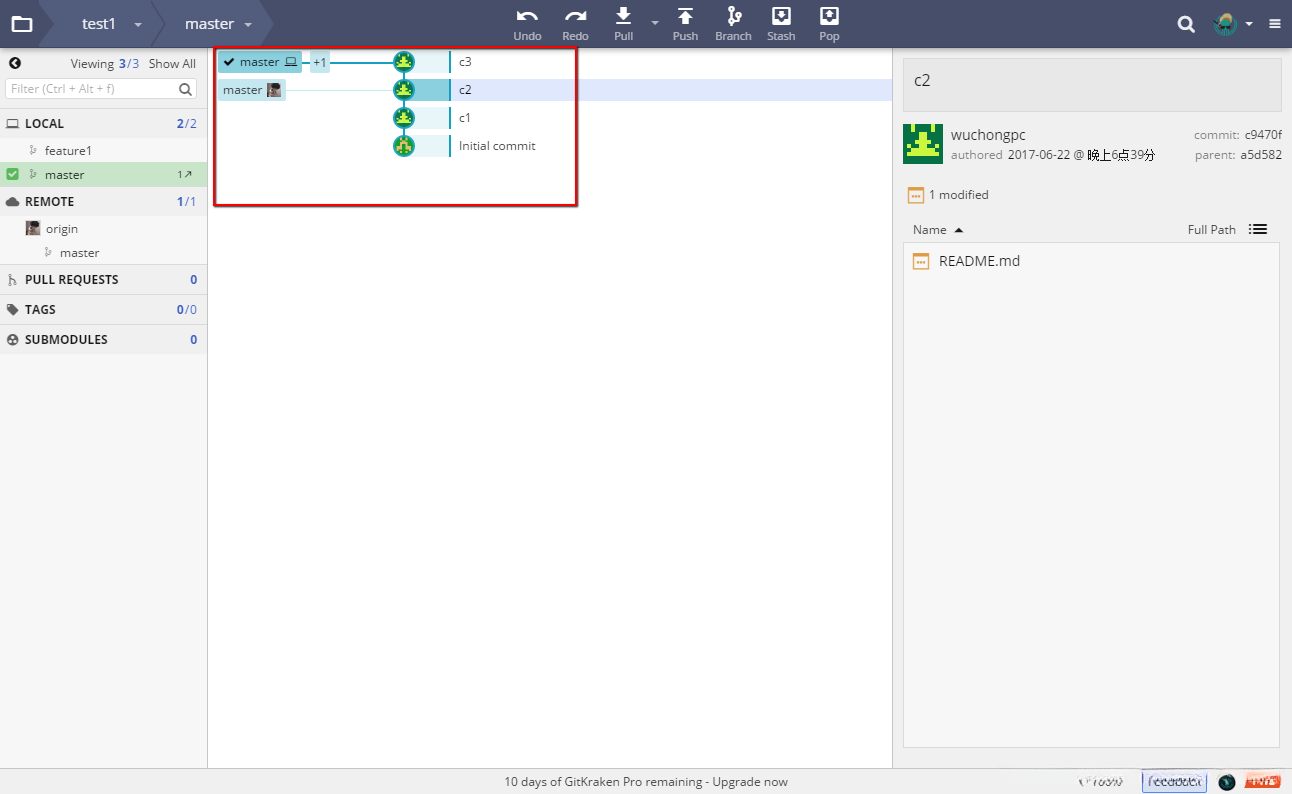Screen dimensions: 1292x794
Task: Click the c2 commit message box
Action: (1092, 84)
